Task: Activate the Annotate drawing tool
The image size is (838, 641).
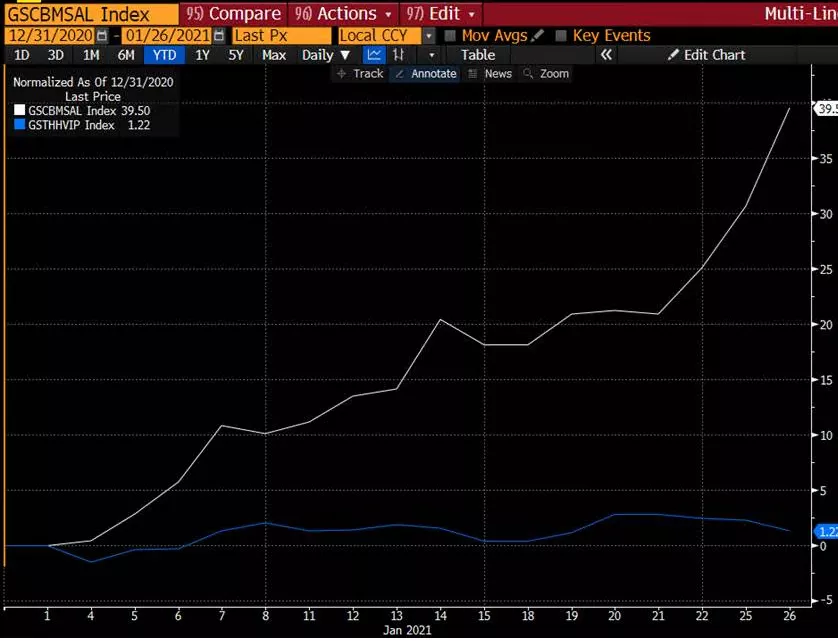Action: [x=425, y=74]
